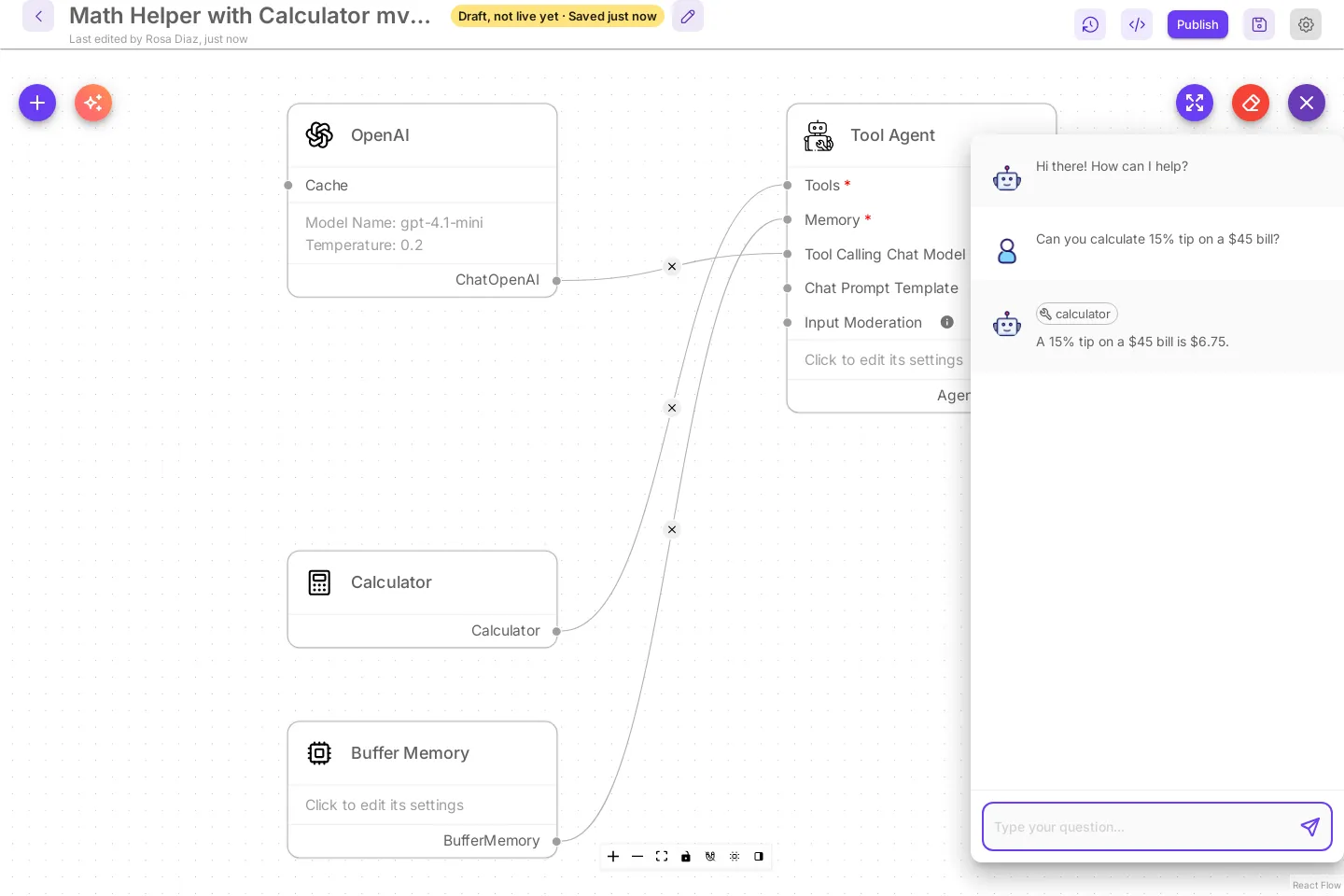Open the API code embed icon
Image resolution: width=1344 pixels, height=896 pixels.
[1137, 25]
